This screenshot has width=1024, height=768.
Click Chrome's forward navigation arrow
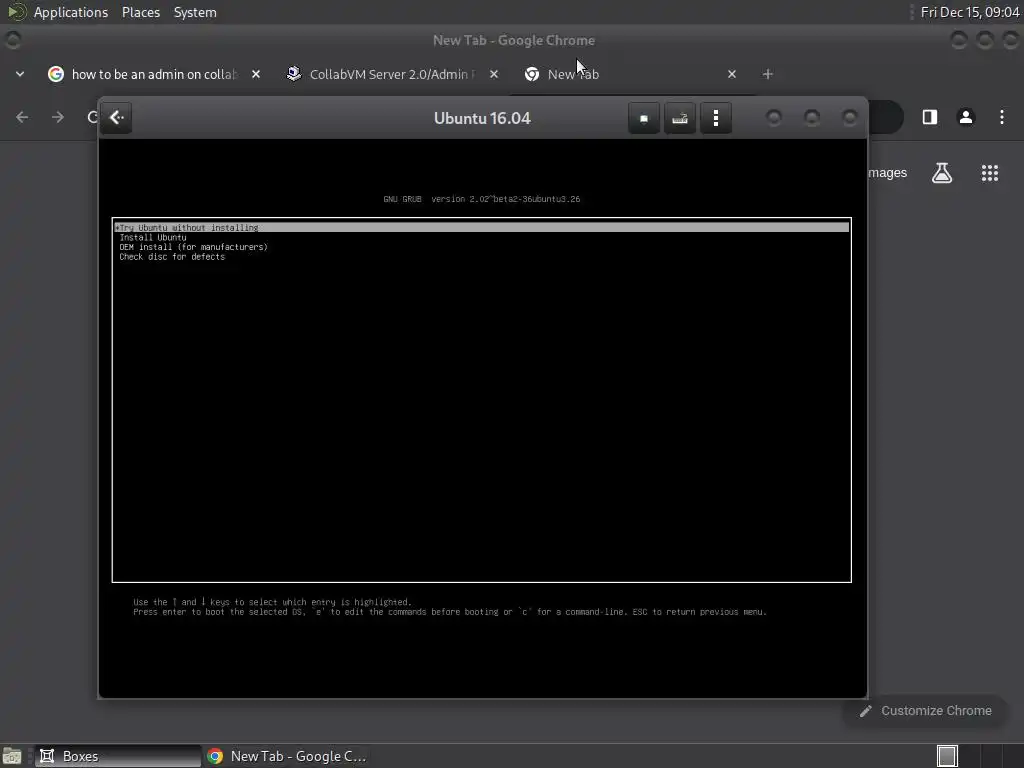(58, 117)
